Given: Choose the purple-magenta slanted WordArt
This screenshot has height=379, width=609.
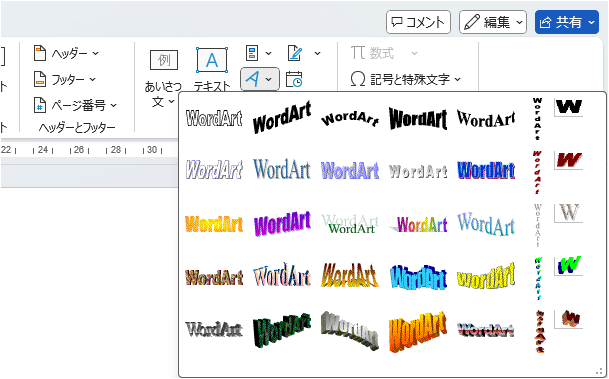Looking at the screenshot, I should click(x=282, y=223).
